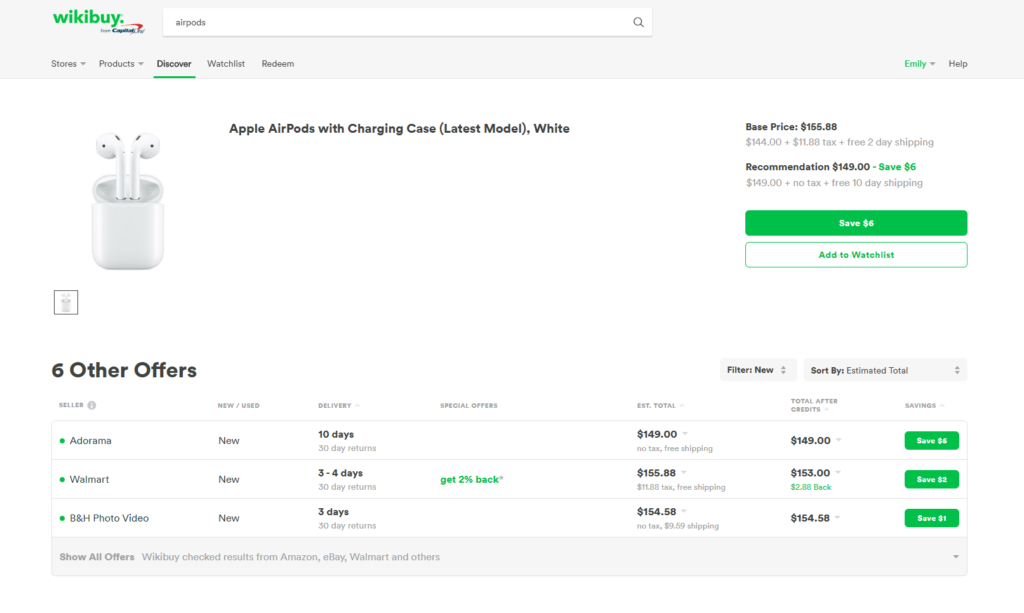The width and height of the screenshot is (1024, 613).
Task: Click the green Save $6 button
Action: coord(856,223)
